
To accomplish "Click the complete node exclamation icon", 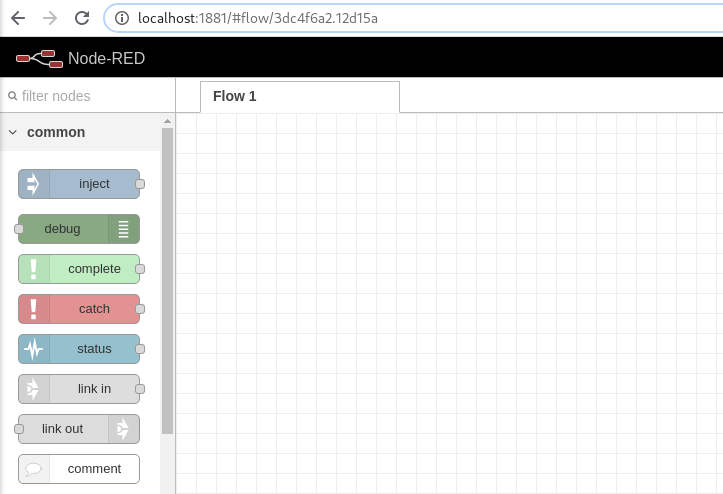I will pos(34,269).
